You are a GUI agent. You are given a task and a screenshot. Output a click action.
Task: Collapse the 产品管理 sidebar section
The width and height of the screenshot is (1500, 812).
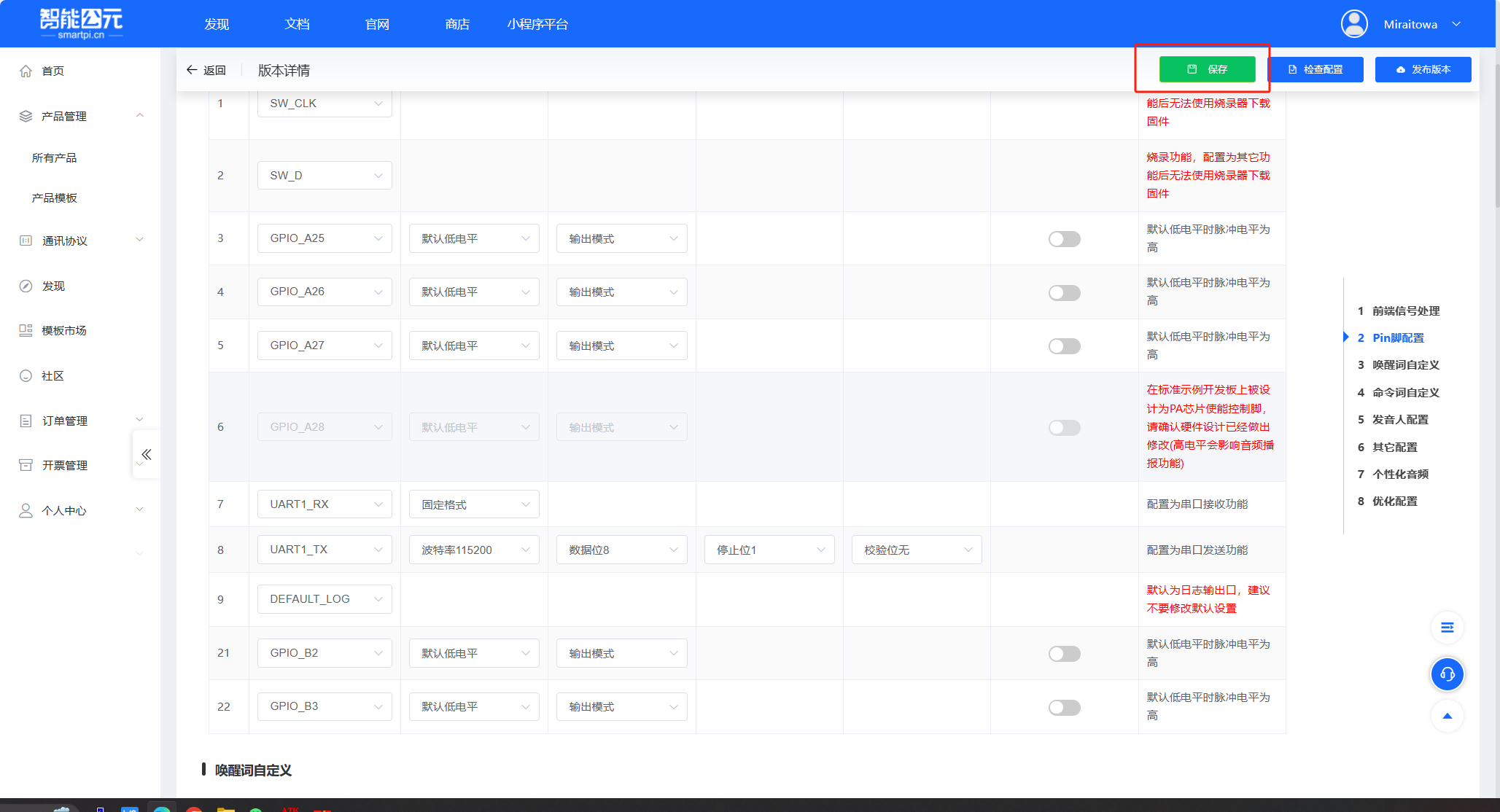(x=140, y=115)
